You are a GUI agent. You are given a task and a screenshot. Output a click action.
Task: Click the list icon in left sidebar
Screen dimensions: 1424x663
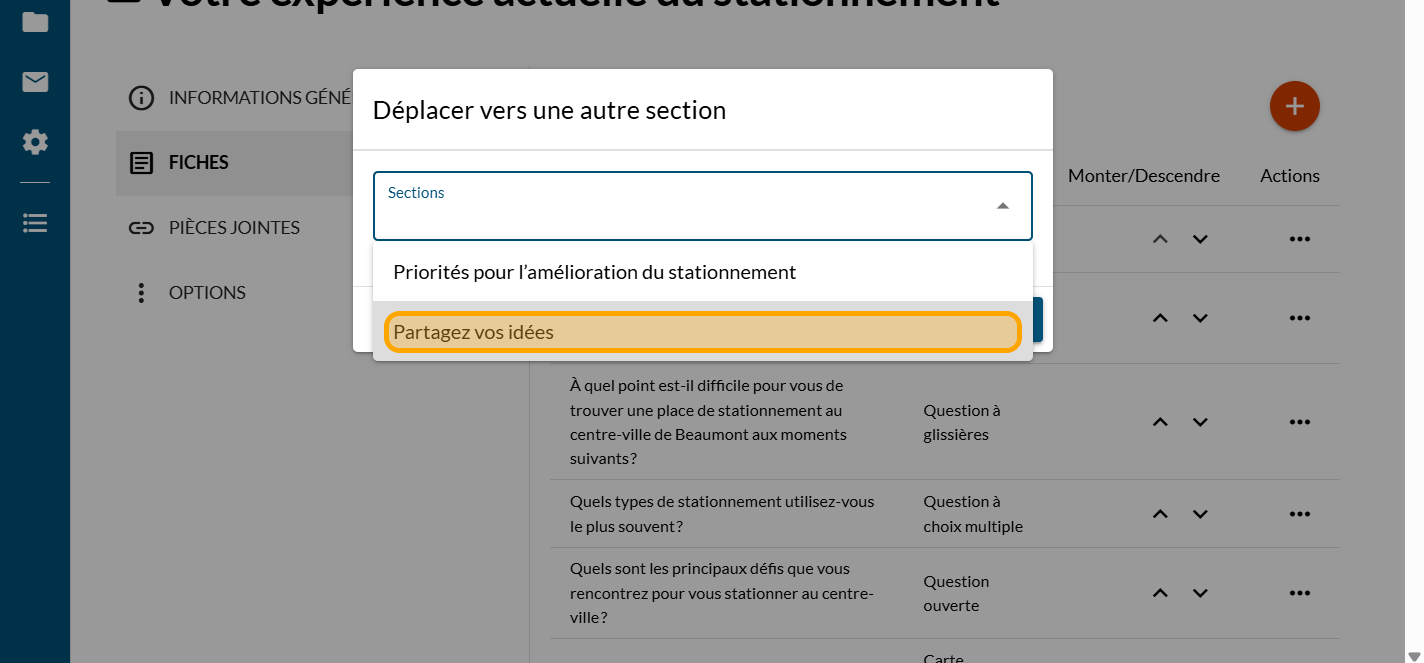[35, 223]
